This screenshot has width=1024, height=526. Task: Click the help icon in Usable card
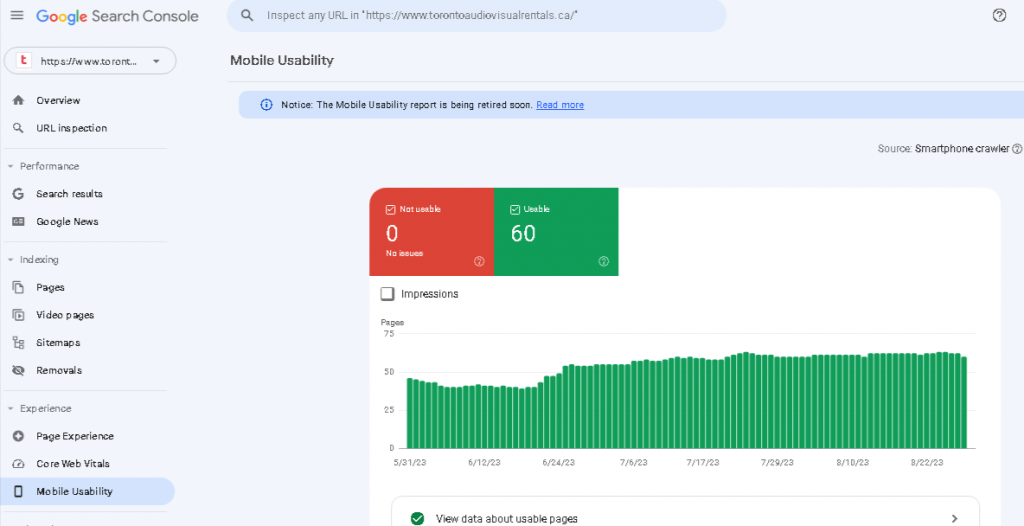(603, 261)
